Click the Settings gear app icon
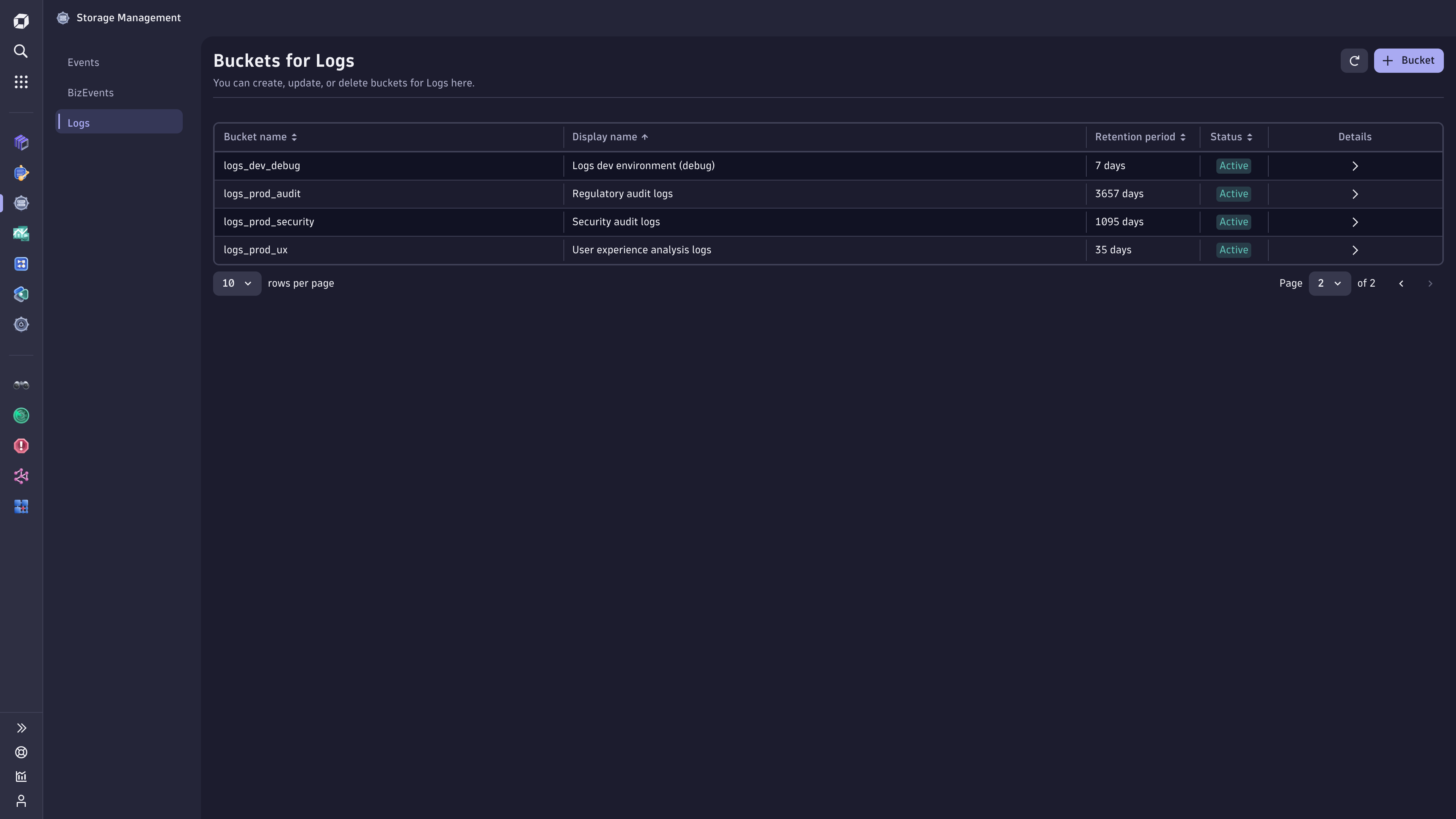The width and height of the screenshot is (1456, 819). click(x=21, y=324)
